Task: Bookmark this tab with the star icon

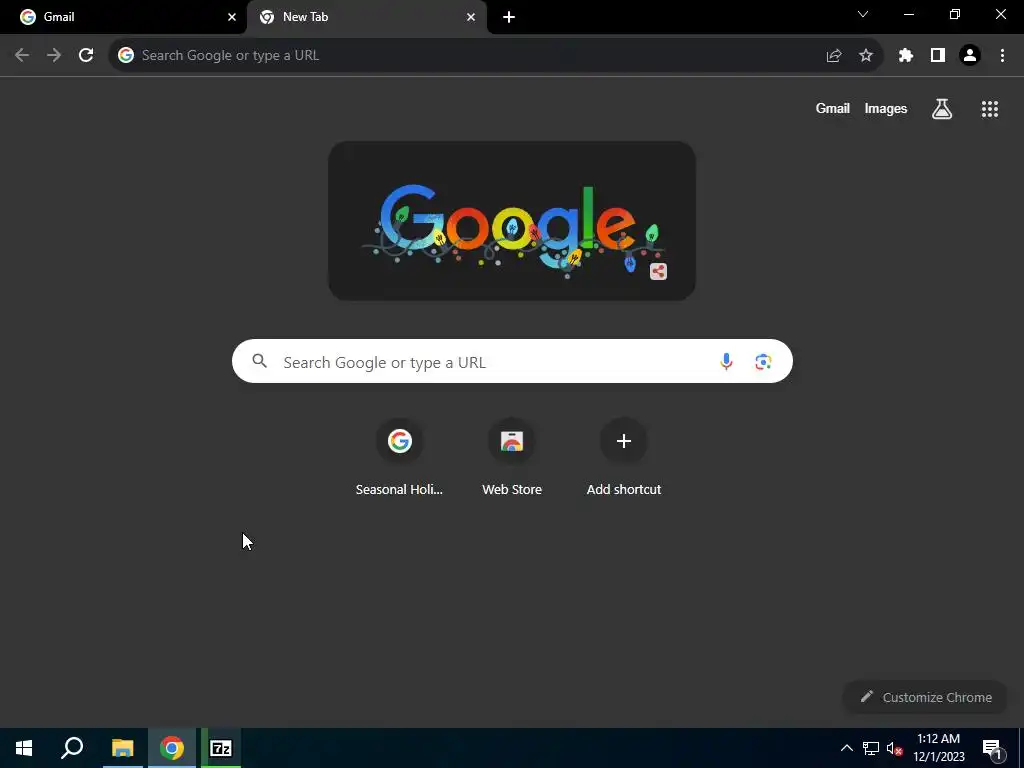Action: 866,56
